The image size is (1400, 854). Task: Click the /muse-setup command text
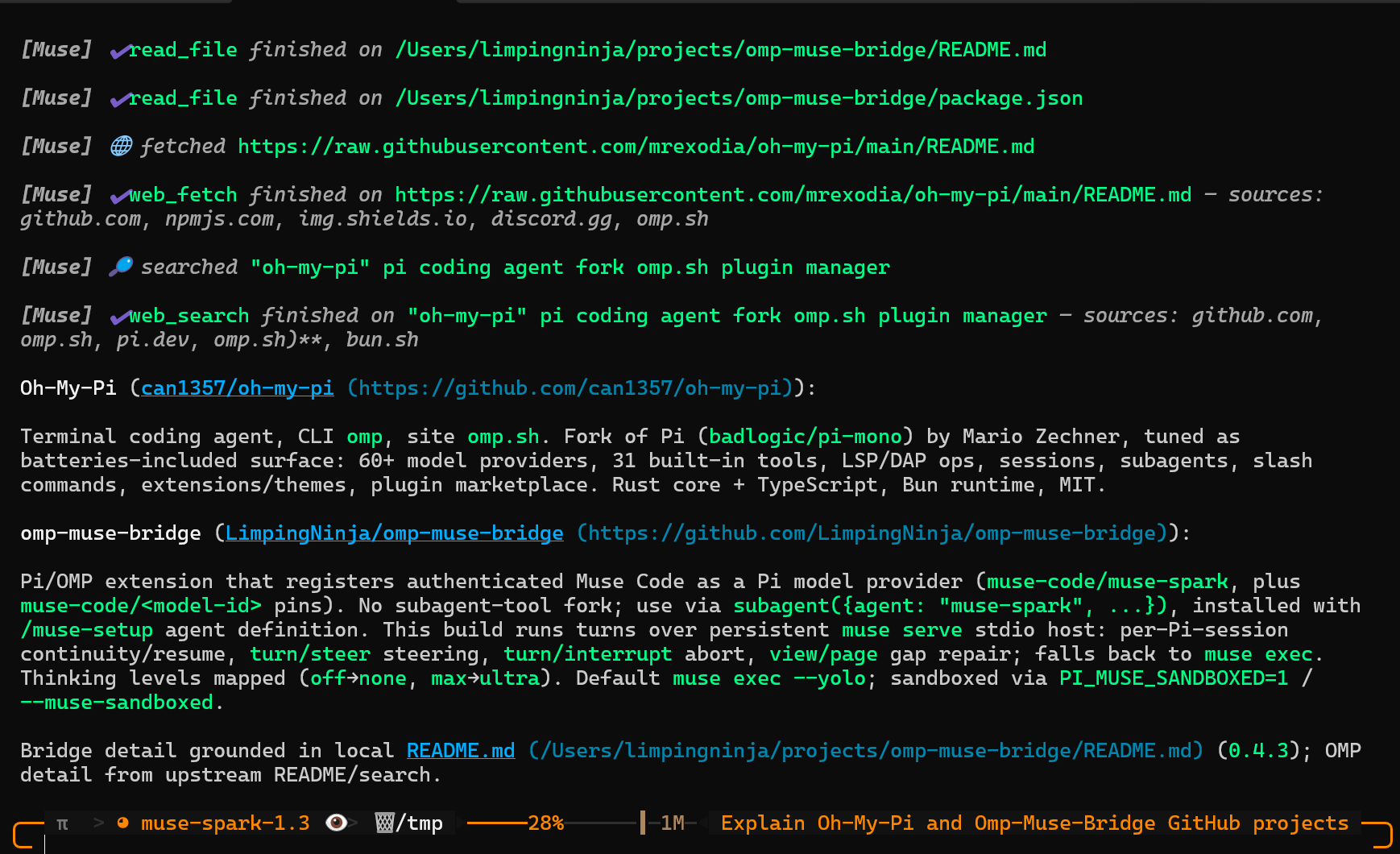86,630
